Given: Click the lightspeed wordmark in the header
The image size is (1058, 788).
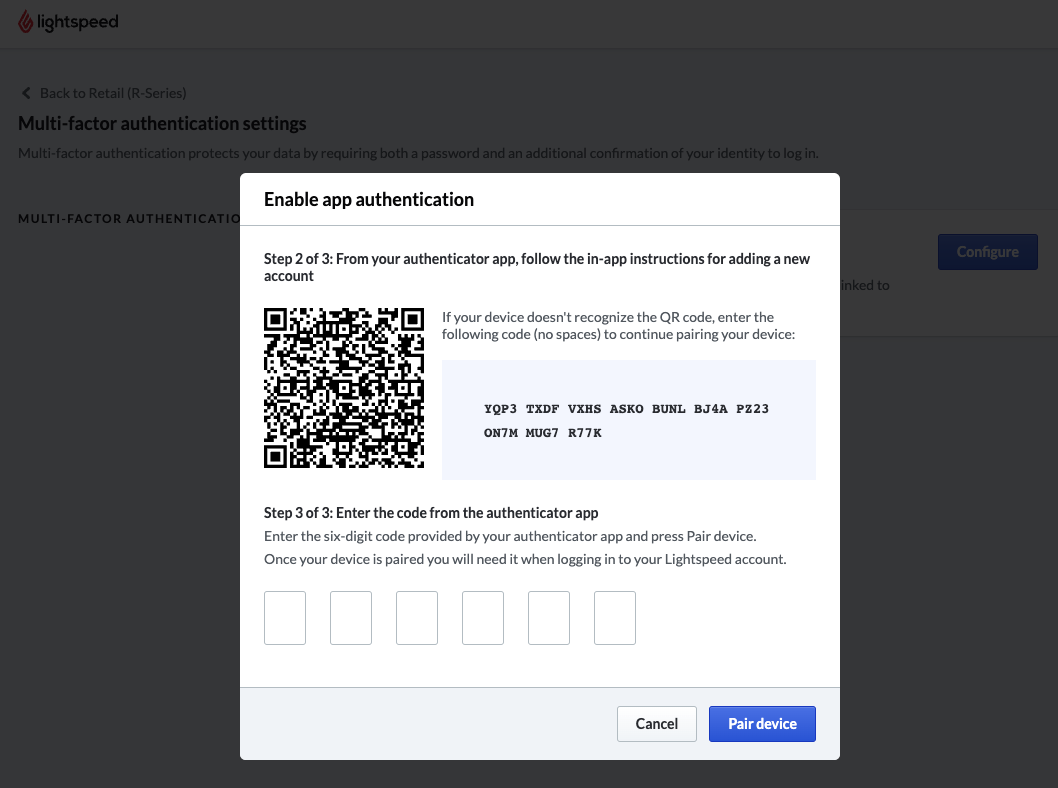Looking at the screenshot, I should pos(80,21).
